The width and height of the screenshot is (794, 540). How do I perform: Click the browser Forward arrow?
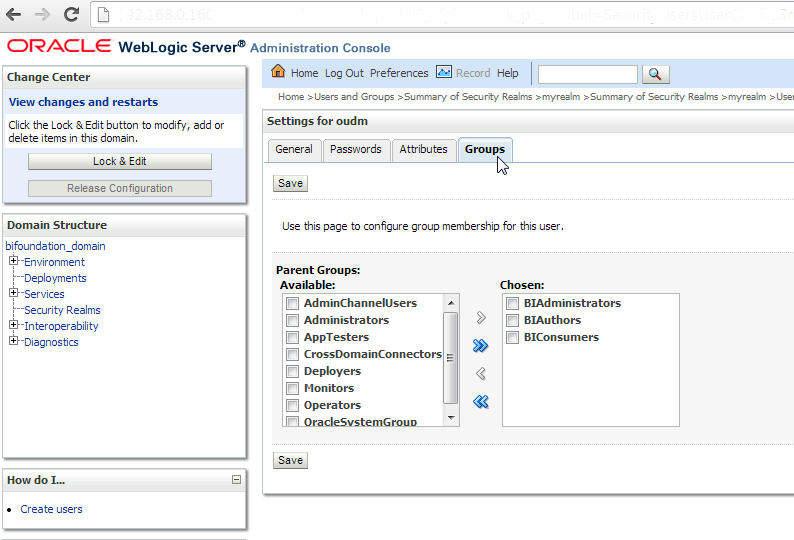coord(43,14)
